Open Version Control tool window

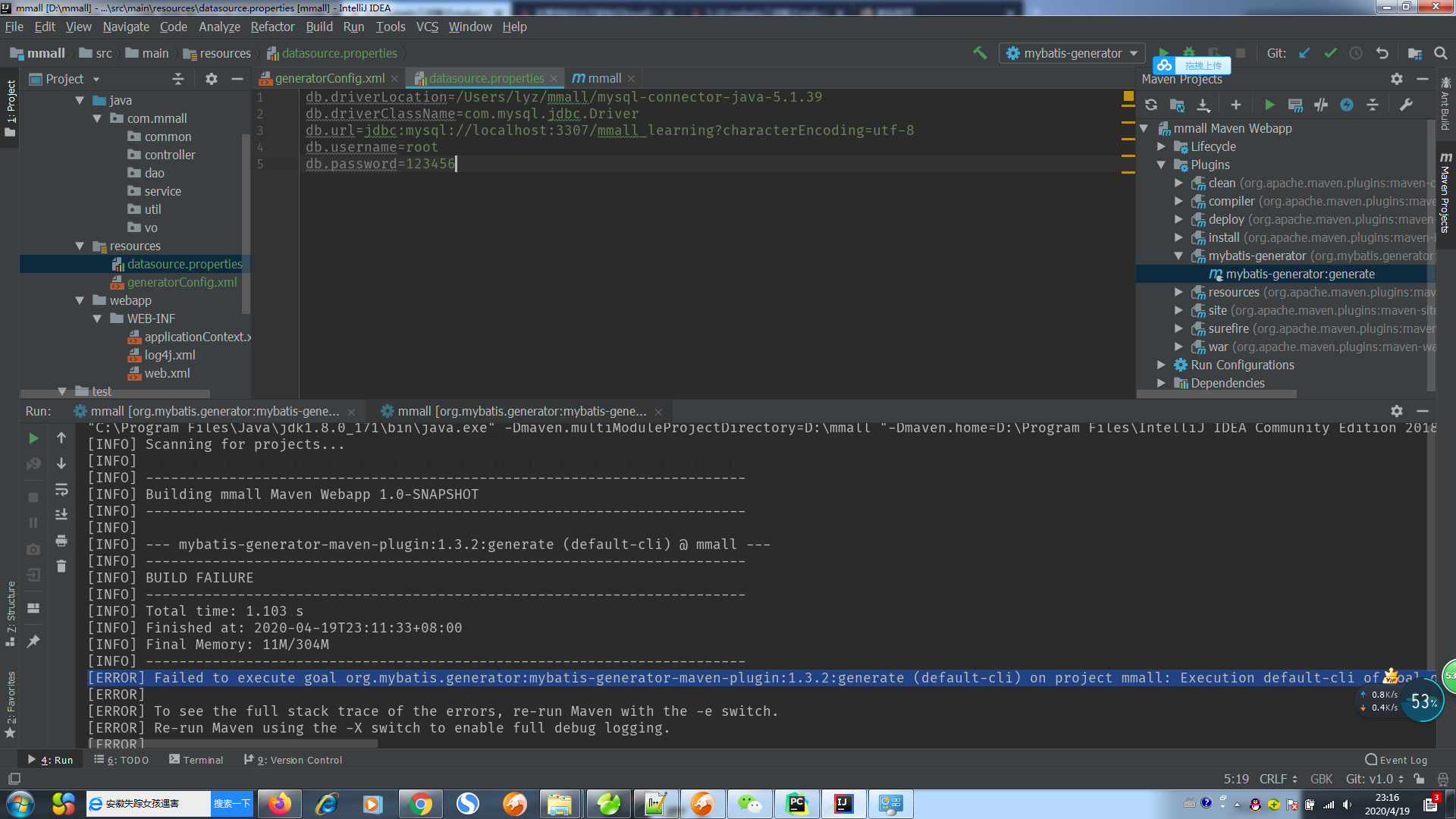(x=293, y=760)
